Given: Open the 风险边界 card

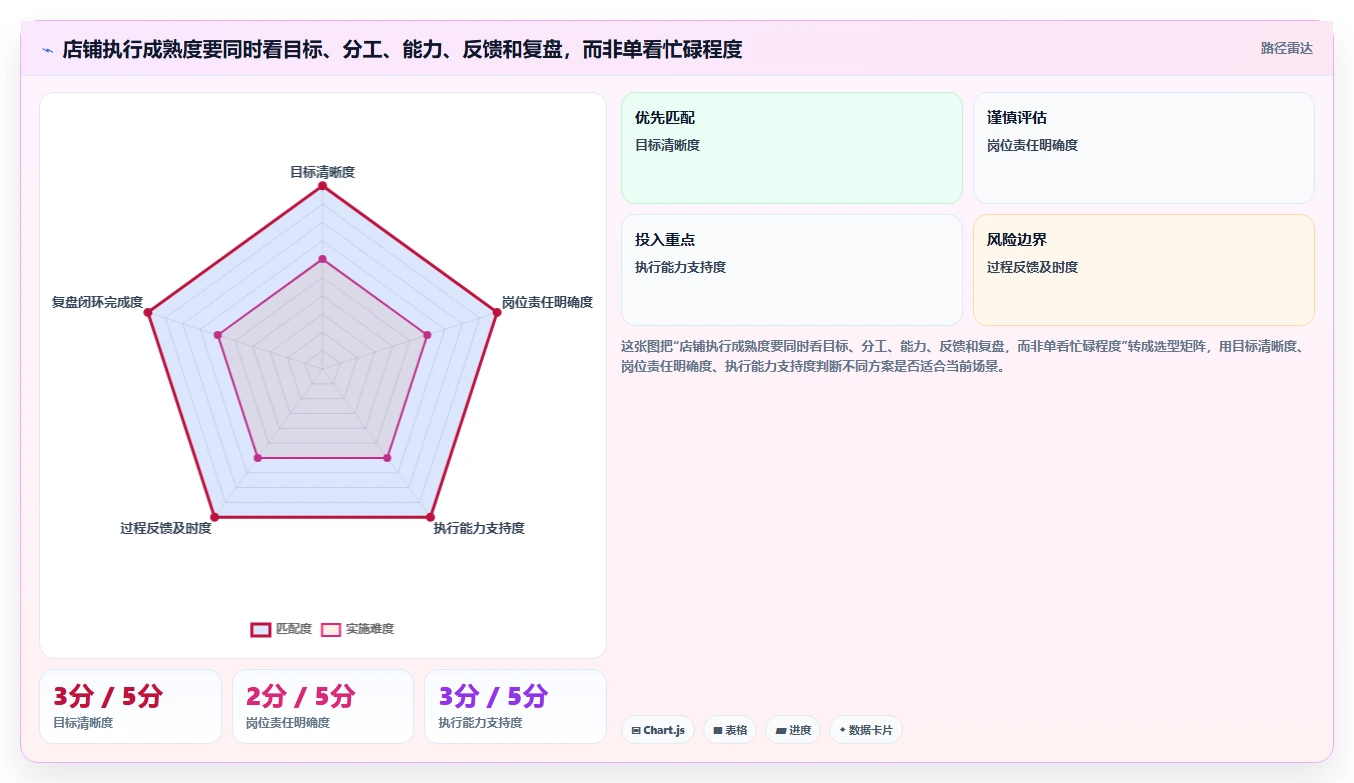Looking at the screenshot, I should pos(1143,270).
